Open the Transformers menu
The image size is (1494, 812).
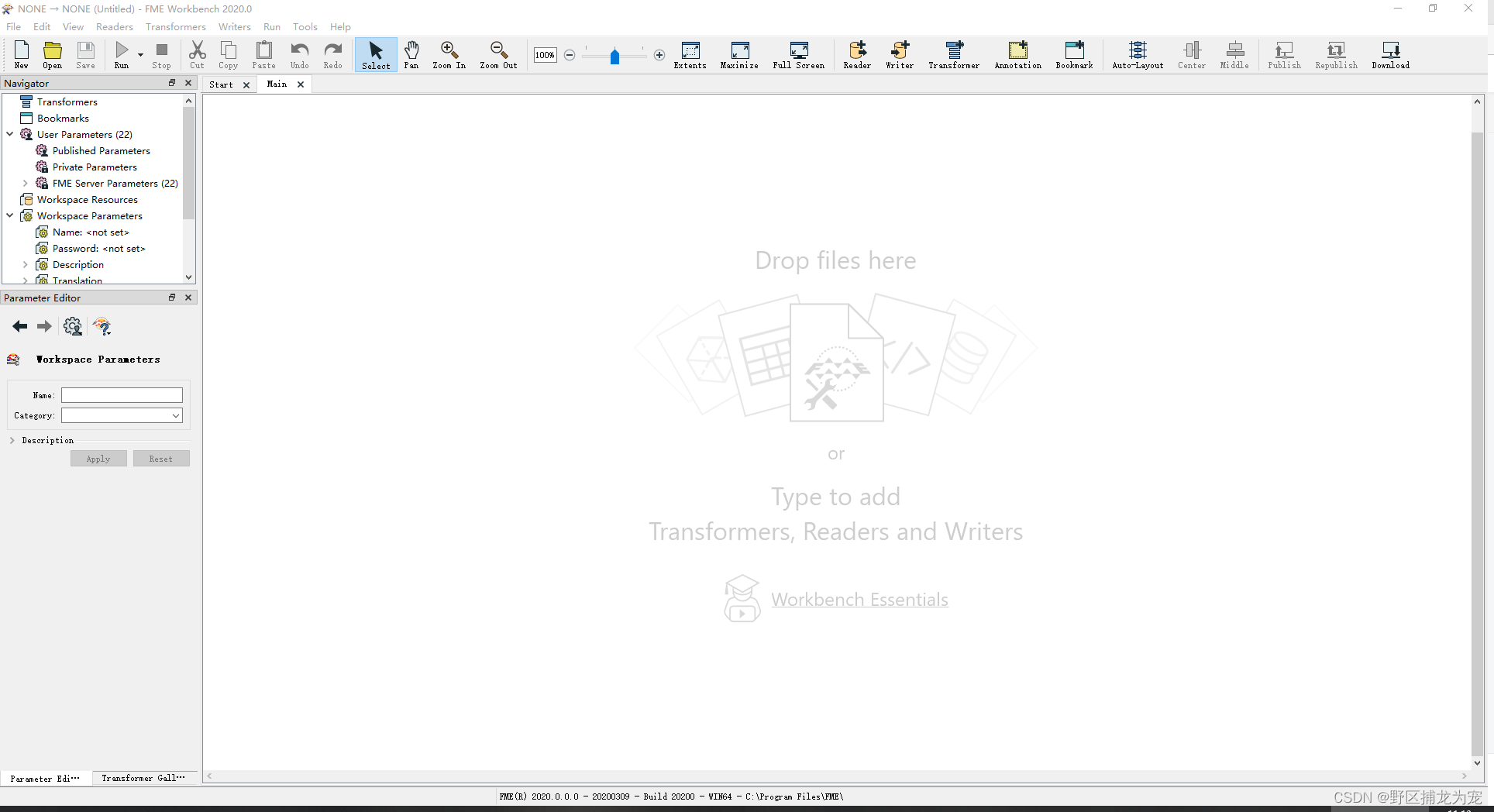176,26
